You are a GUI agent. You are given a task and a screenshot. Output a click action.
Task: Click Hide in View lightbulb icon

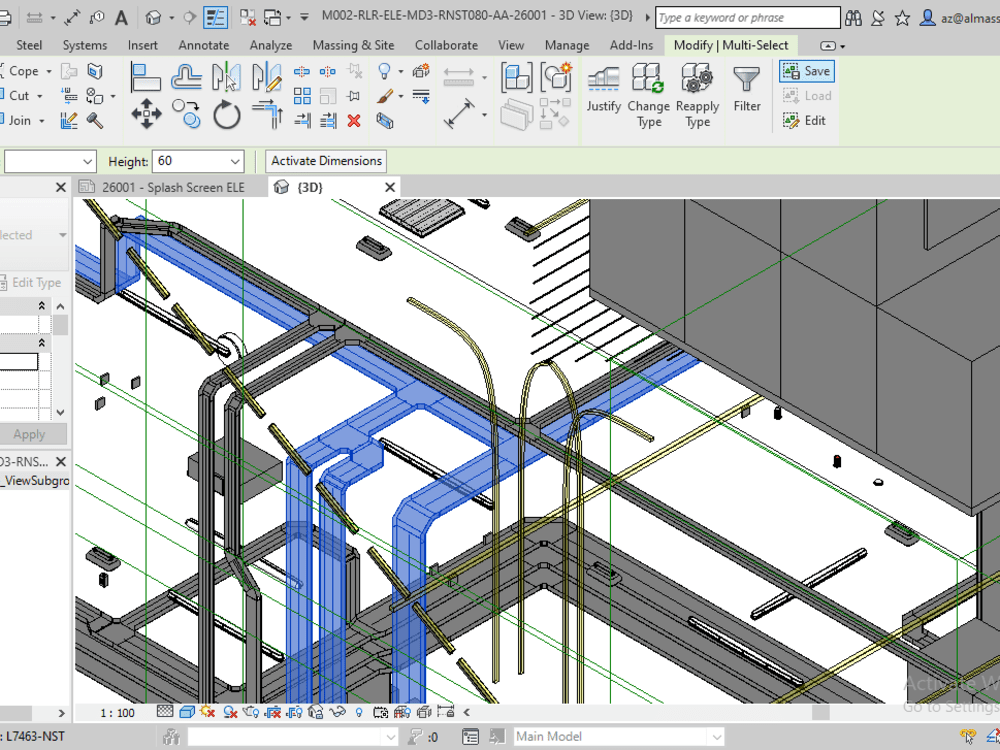pos(385,71)
